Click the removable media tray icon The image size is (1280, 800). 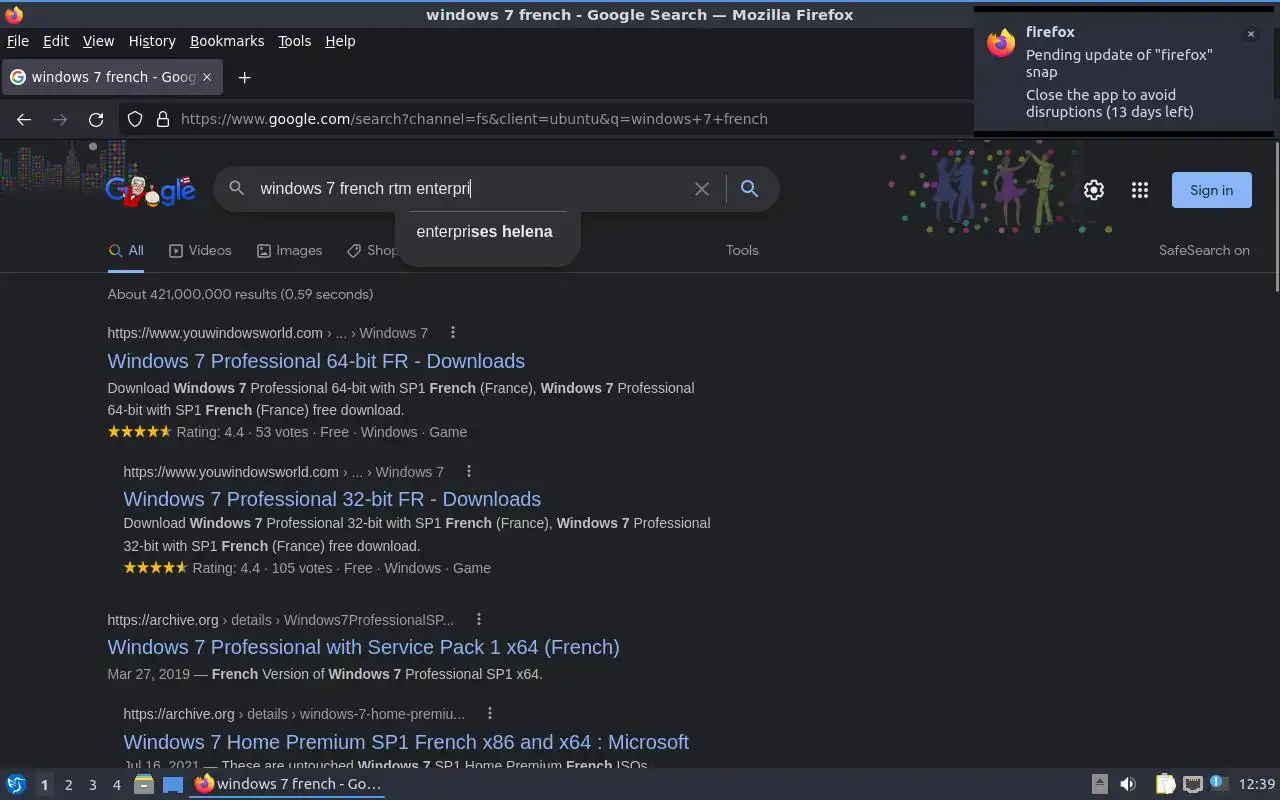(x=1099, y=784)
